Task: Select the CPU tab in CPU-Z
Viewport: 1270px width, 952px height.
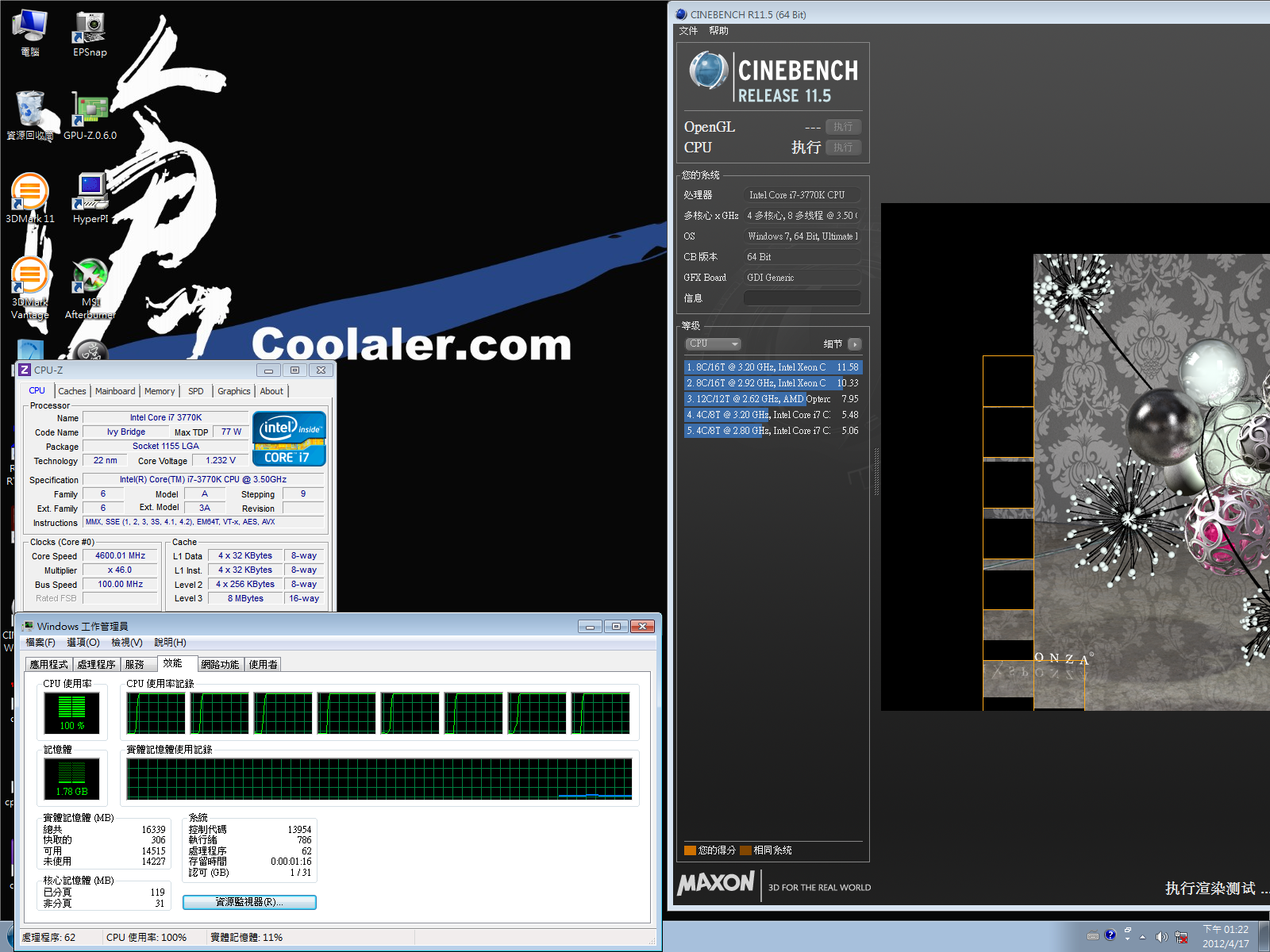Action: click(37, 390)
